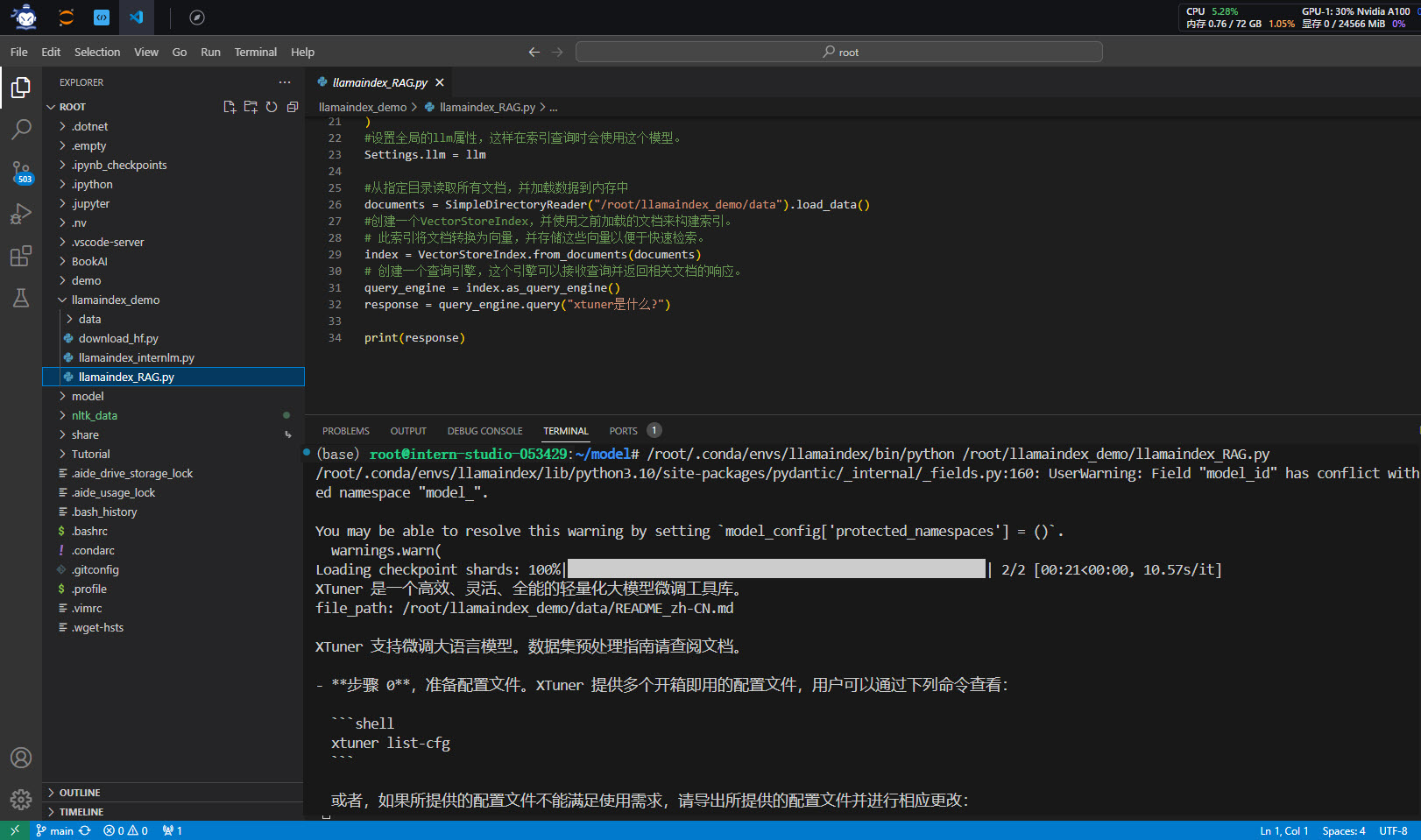Switch to the OUTPUT panel tab
This screenshot has width=1421, height=840.
pos(408,431)
